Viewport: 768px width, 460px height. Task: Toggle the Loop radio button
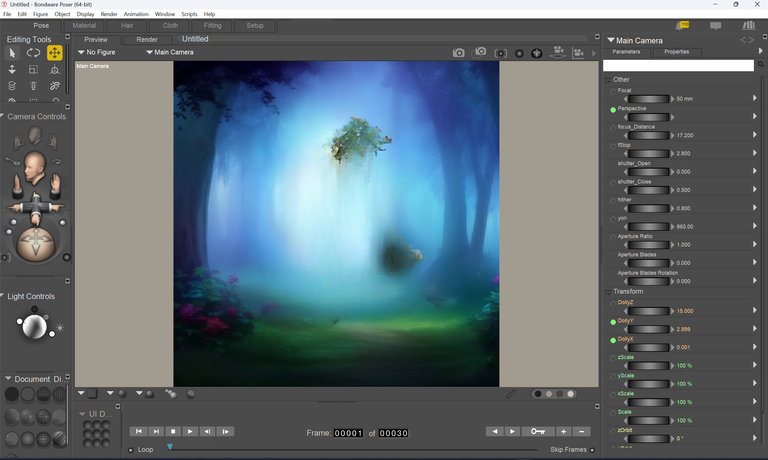[131, 450]
